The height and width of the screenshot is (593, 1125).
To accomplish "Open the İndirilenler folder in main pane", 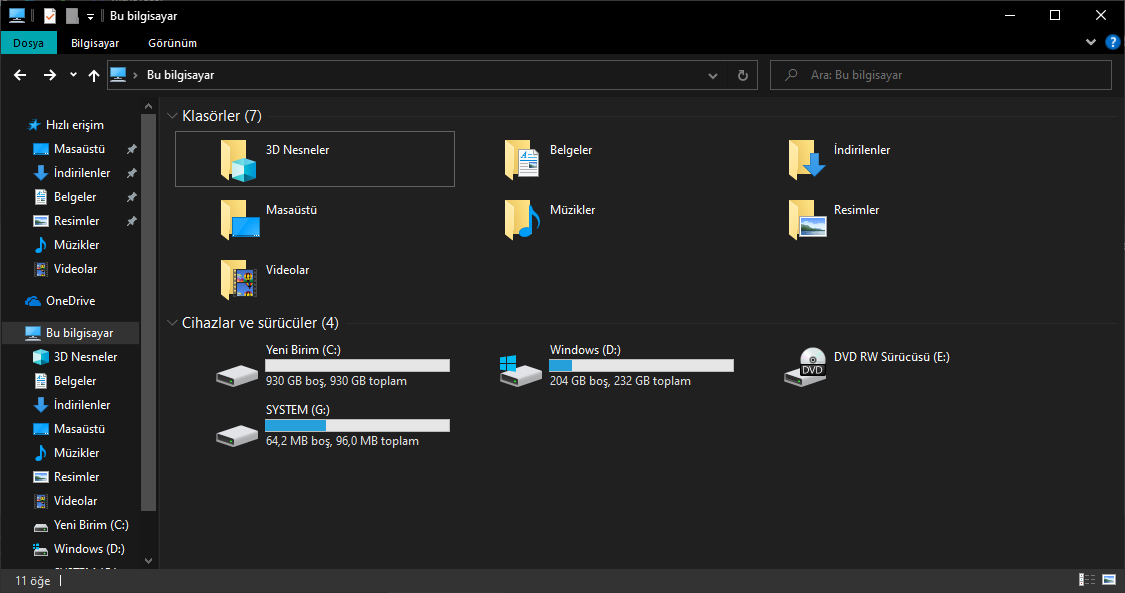I will [x=806, y=160].
